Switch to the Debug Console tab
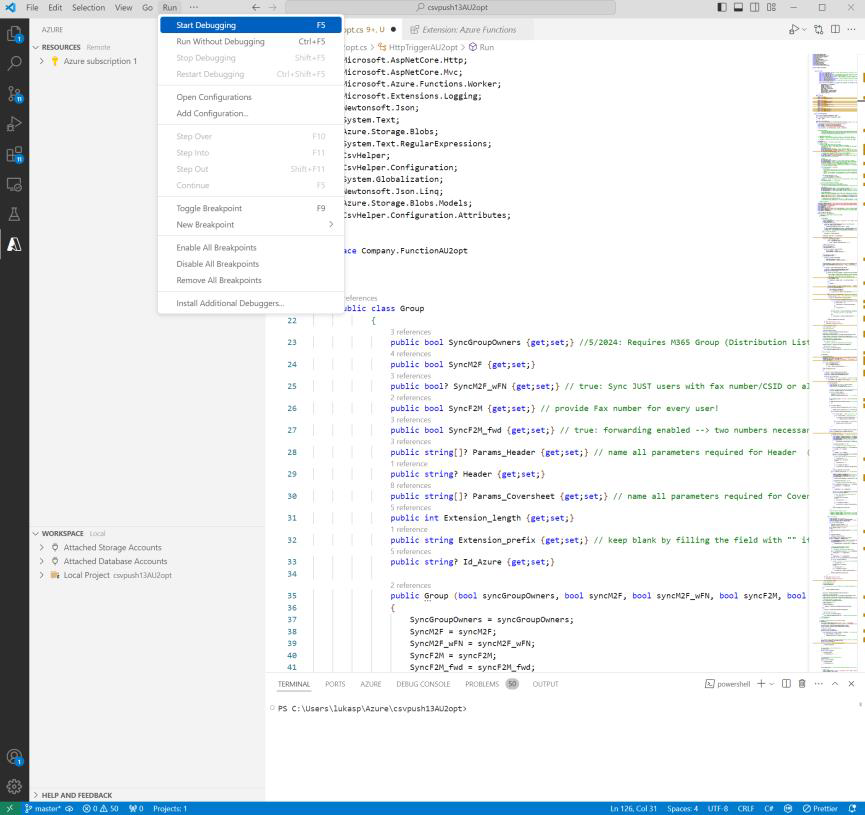This screenshot has width=865, height=815. coord(423,684)
